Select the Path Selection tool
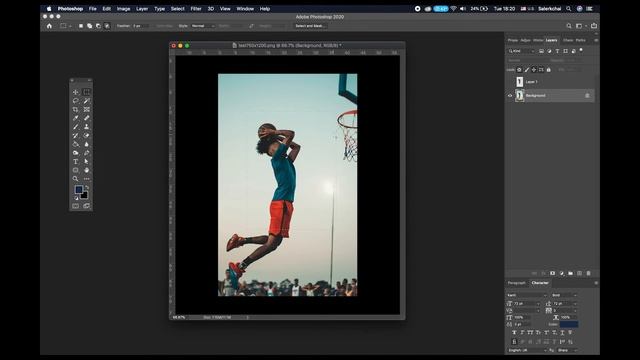The image size is (640, 360). 87,162
